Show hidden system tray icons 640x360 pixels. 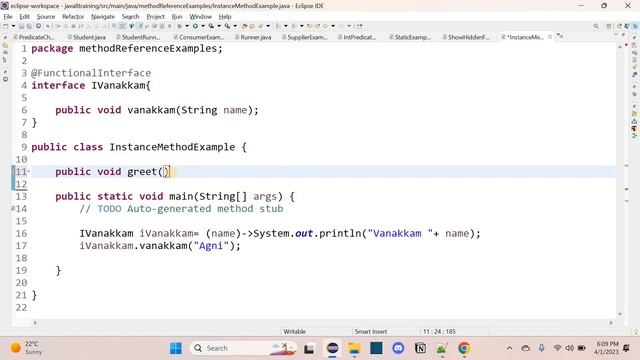[509, 348]
